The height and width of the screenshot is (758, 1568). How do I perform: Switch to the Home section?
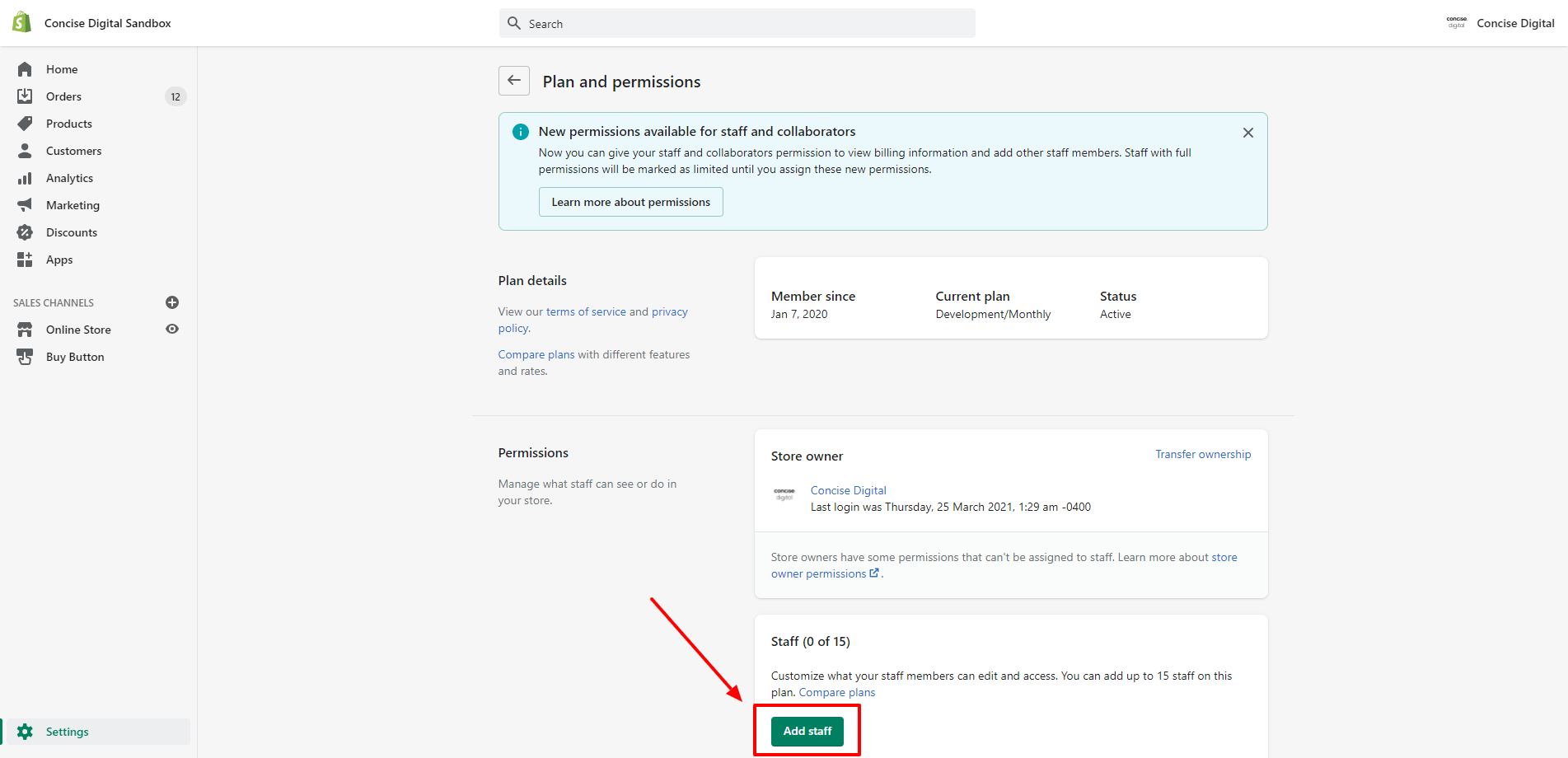click(26, 68)
